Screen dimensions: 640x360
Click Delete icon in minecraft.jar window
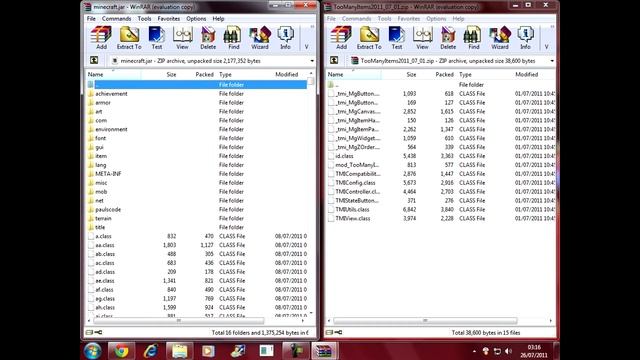coord(208,38)
